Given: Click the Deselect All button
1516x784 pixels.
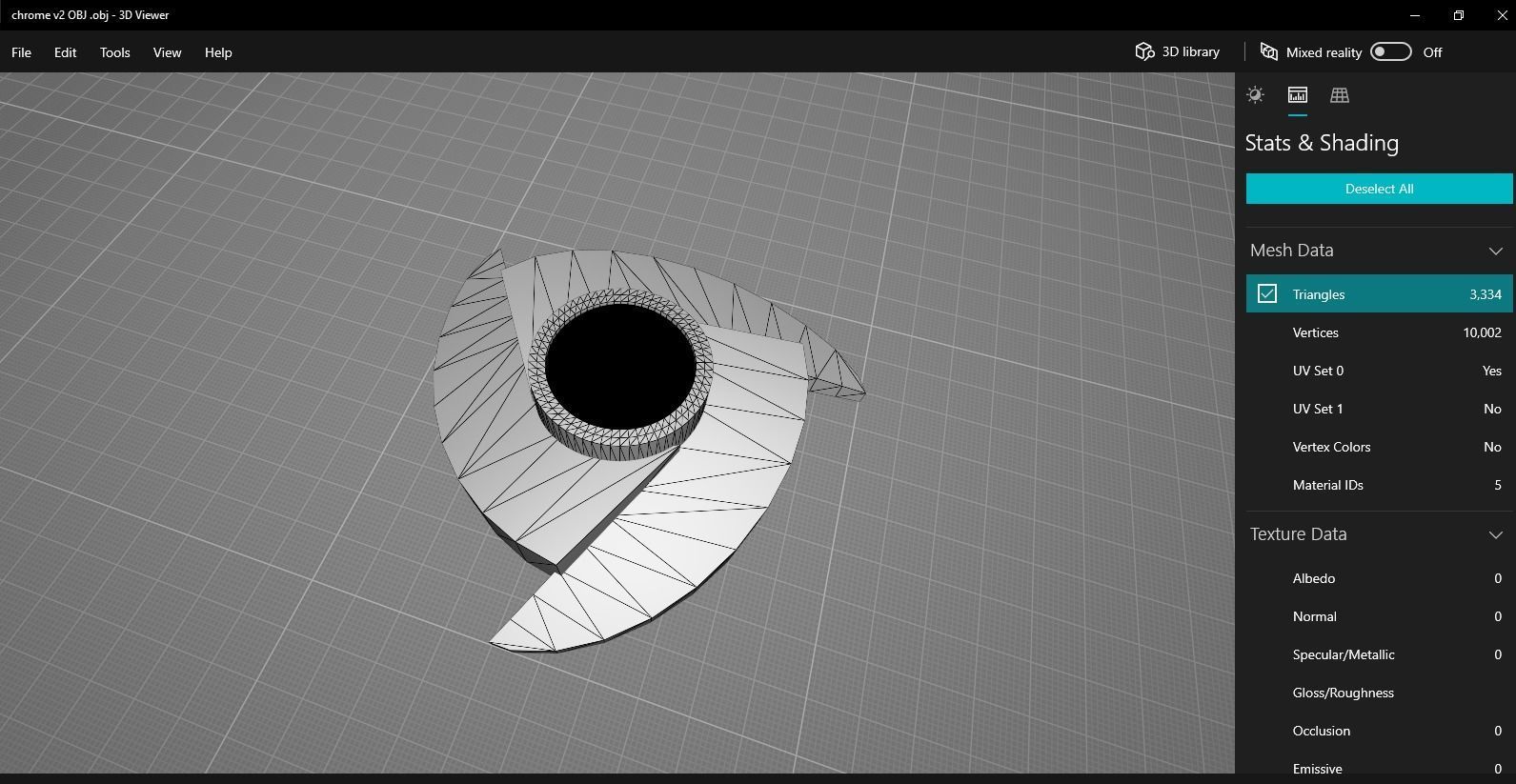Looking at the screenshot, I should (1379, 189).
